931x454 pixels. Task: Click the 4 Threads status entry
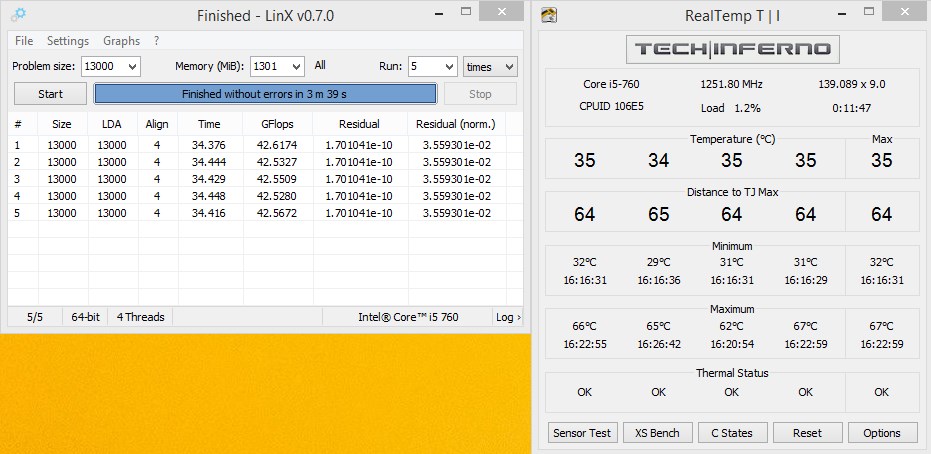pyautogui.click(x=140, y=317)
